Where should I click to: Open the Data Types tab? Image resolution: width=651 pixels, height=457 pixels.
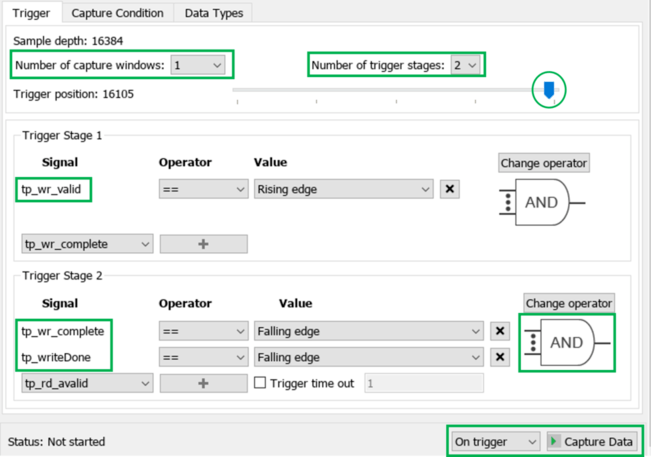[214, 13]
